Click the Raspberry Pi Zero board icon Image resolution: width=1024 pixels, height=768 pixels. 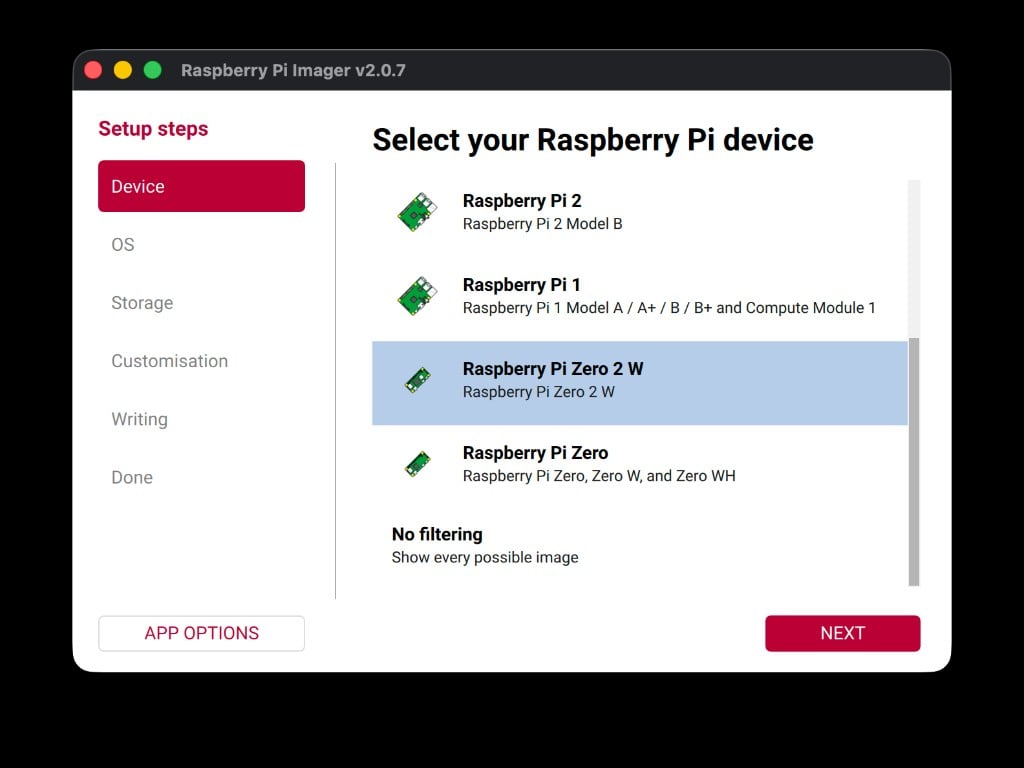[x=418, y=464]
